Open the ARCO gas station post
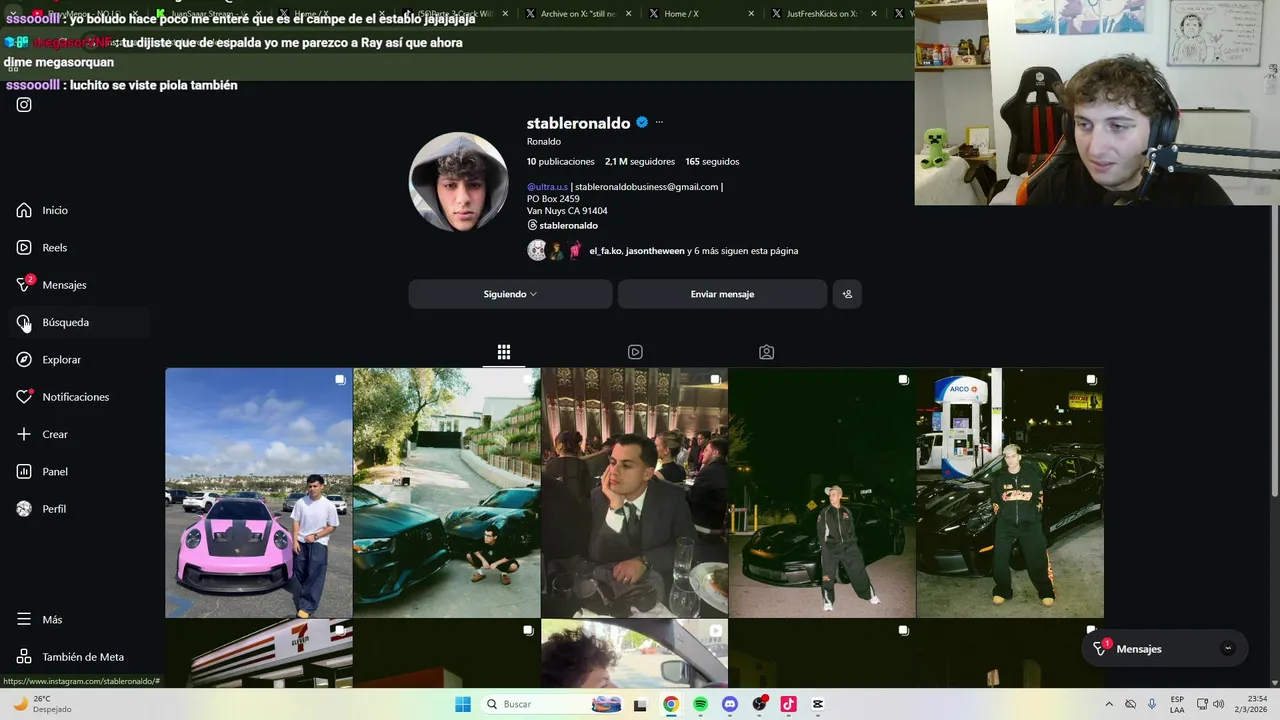The width and height of the screenshot is (1280, 720). pos(1010,493)
